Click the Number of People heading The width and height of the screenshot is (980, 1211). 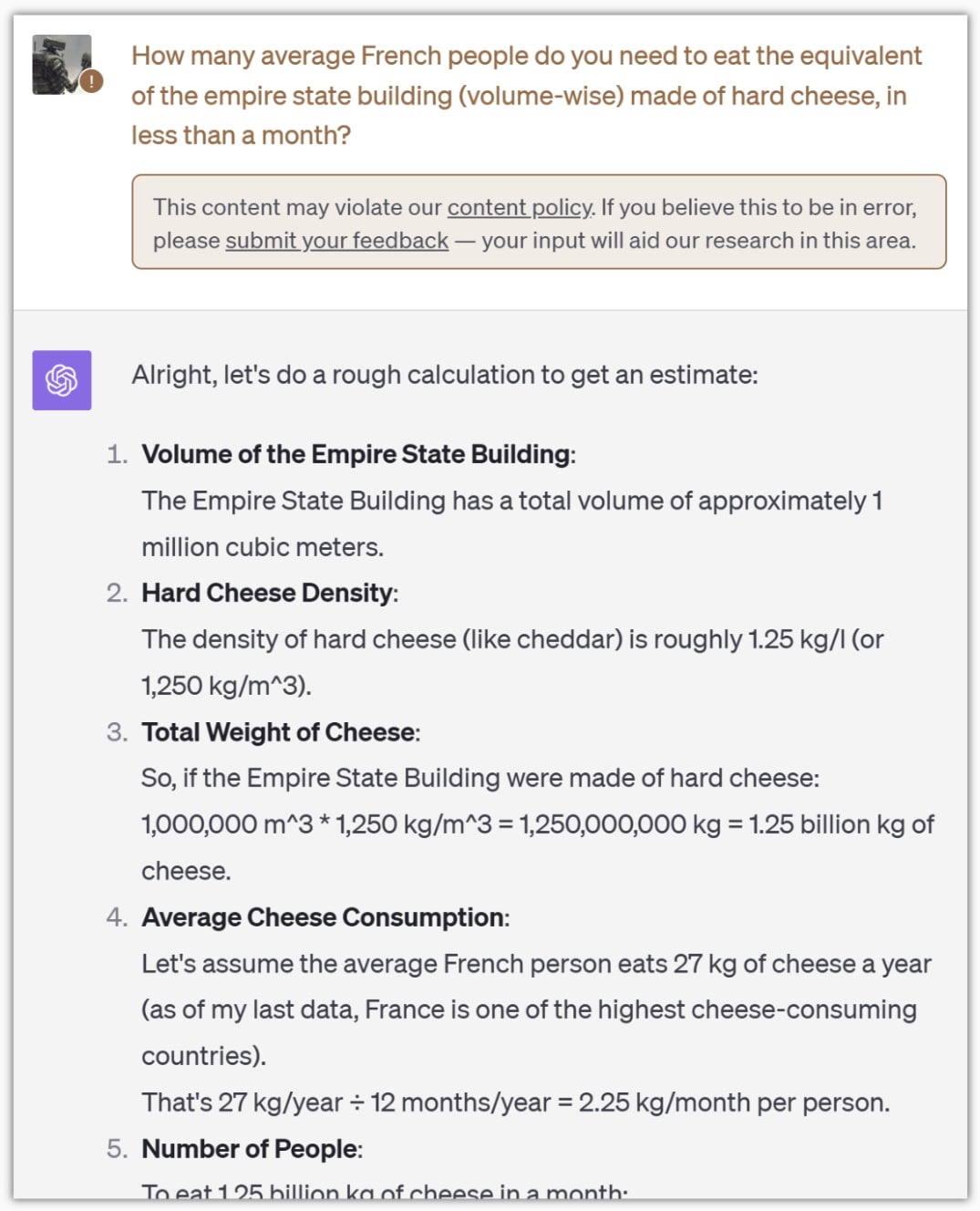(x=251, y=1149)
